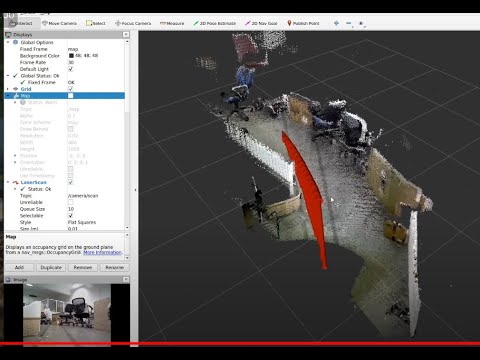The image size is (480, 360).
Task: Click Displays tree scrollbar up arrow
Action: pyautogui.click(x=127, y=42)
